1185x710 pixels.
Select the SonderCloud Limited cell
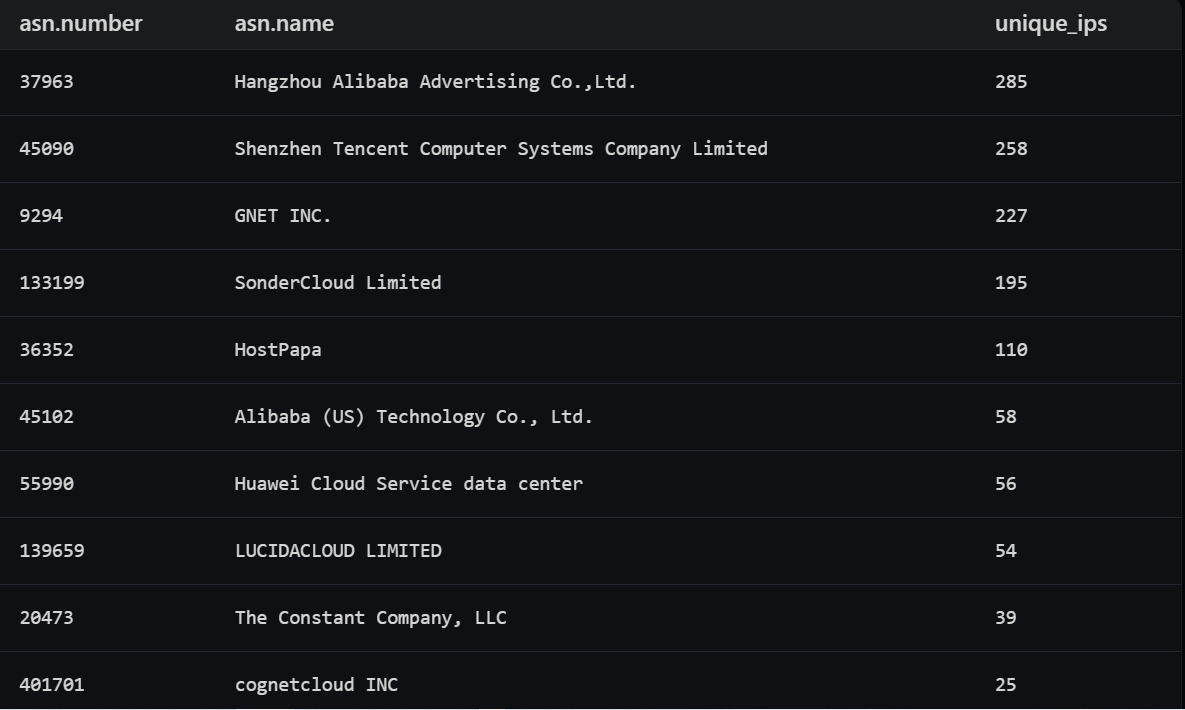point(338,283)
